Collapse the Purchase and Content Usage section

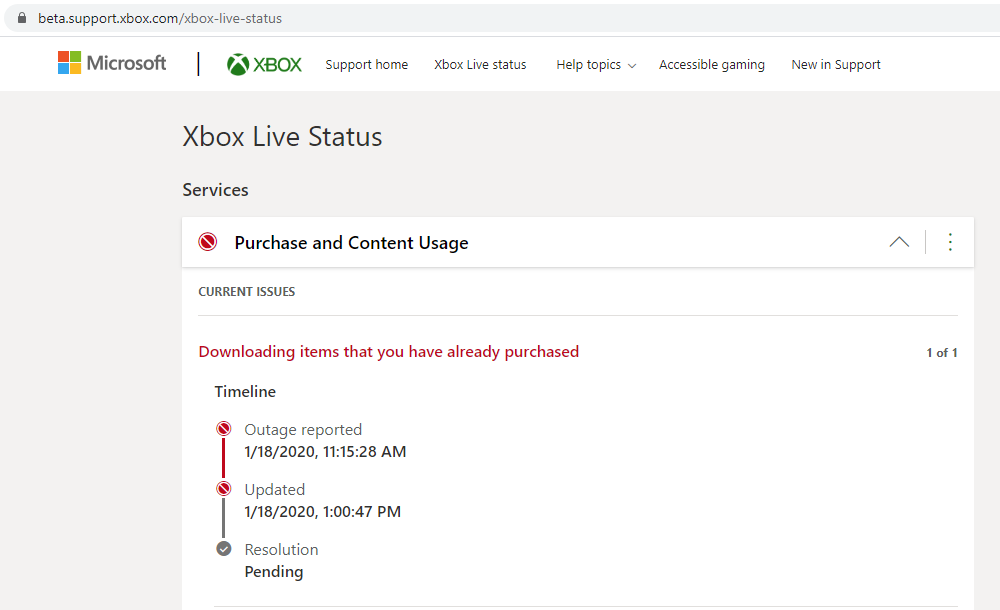coord(899,242)
